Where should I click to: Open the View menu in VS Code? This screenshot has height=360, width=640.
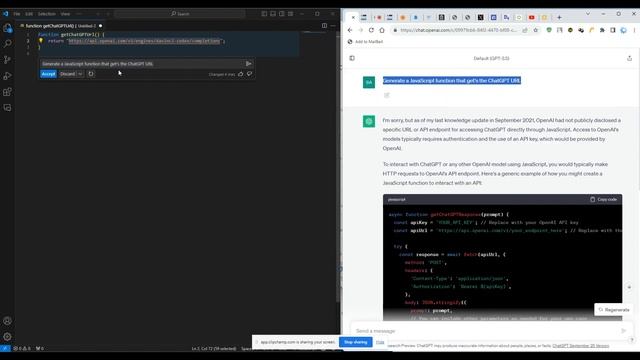(x=65, y=14)
